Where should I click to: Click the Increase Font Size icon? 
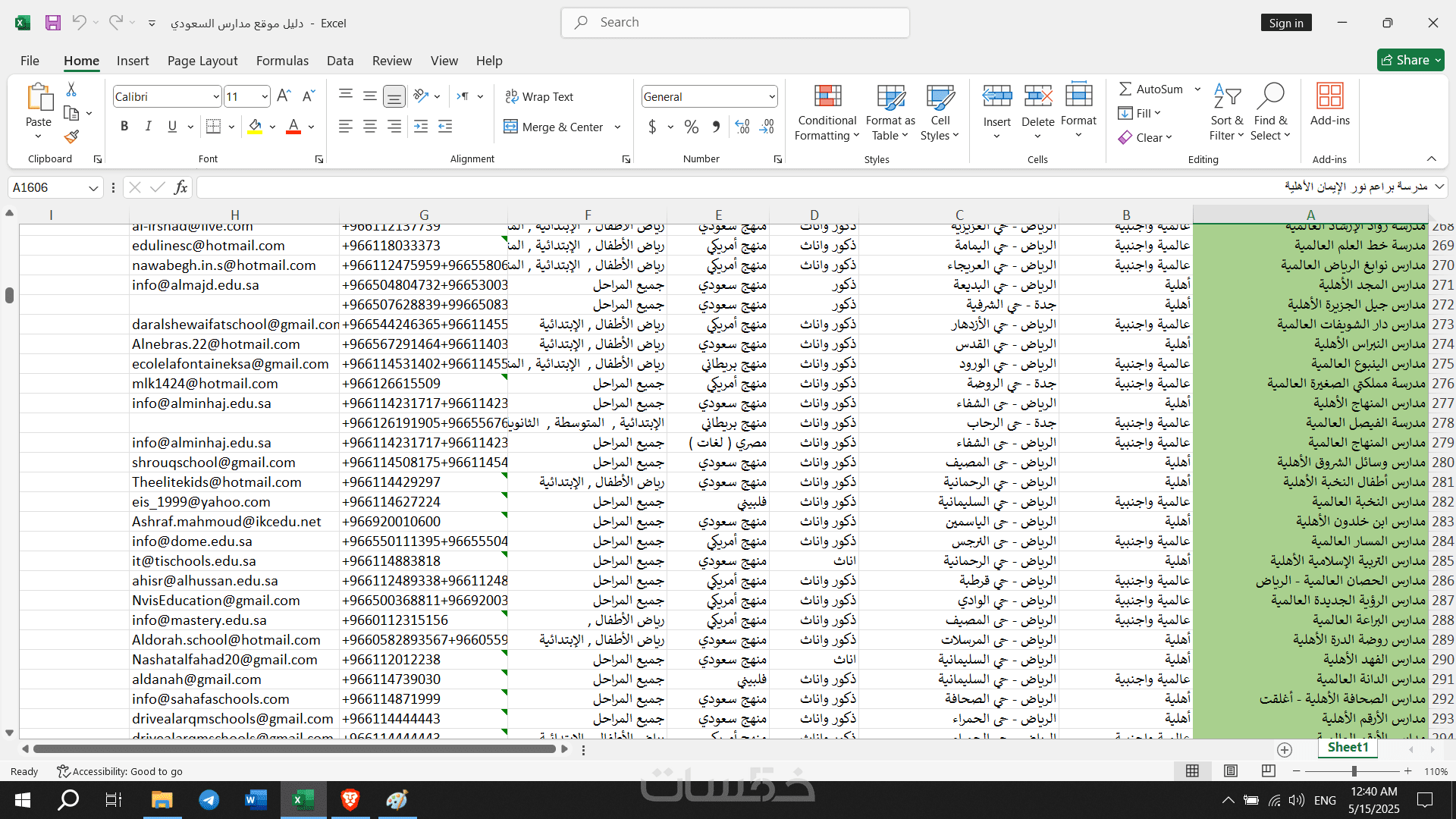(284, 96)
